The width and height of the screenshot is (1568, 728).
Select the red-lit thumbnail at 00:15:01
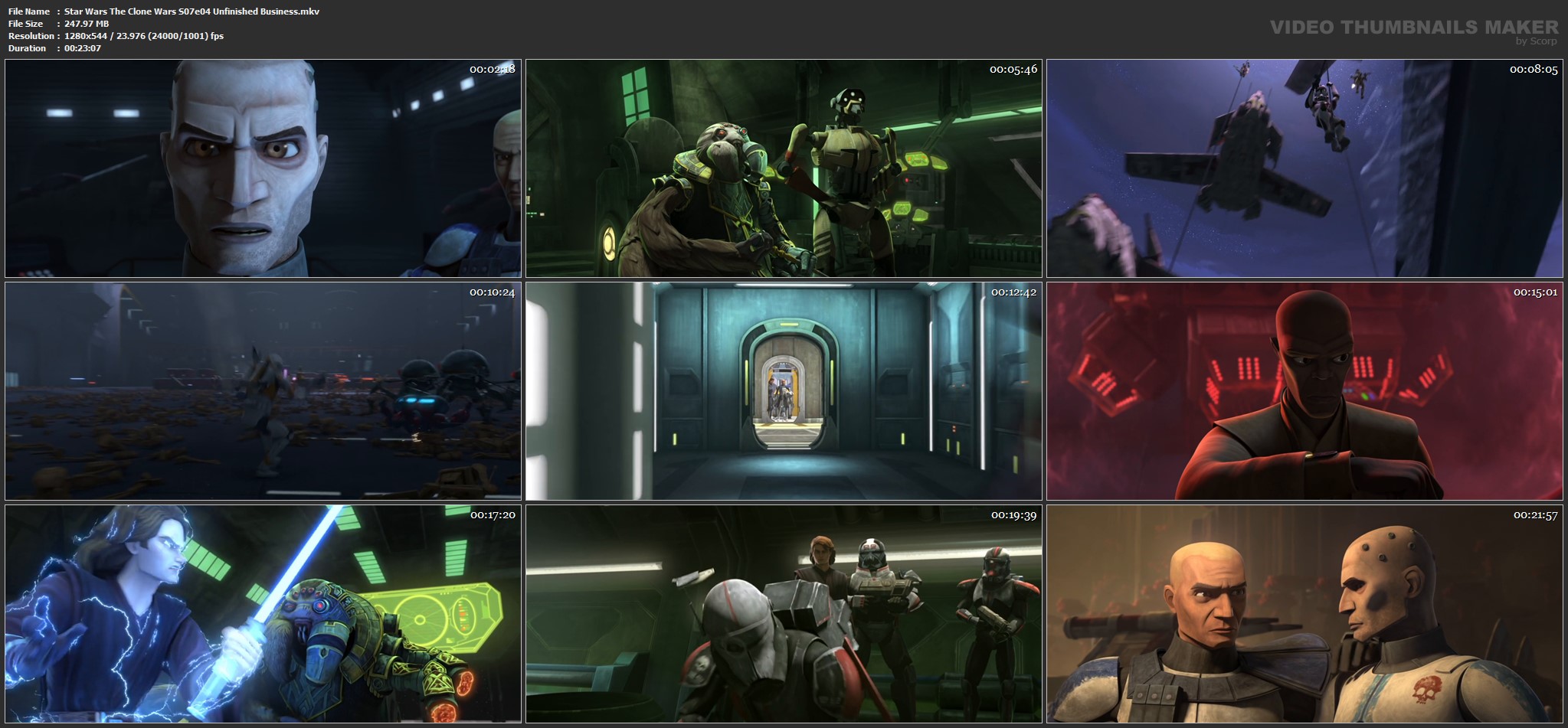click(x=1304, y=391)
